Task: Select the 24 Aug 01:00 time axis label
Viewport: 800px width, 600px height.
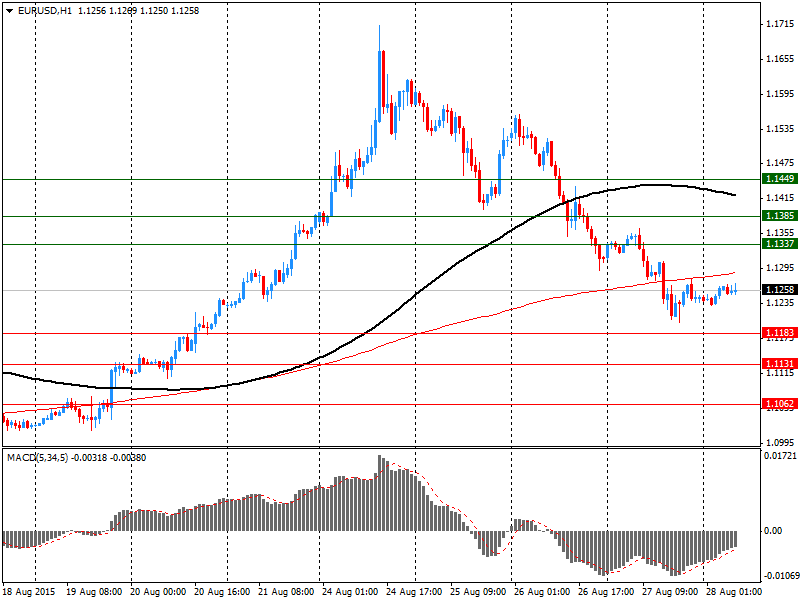Action: 350,592
